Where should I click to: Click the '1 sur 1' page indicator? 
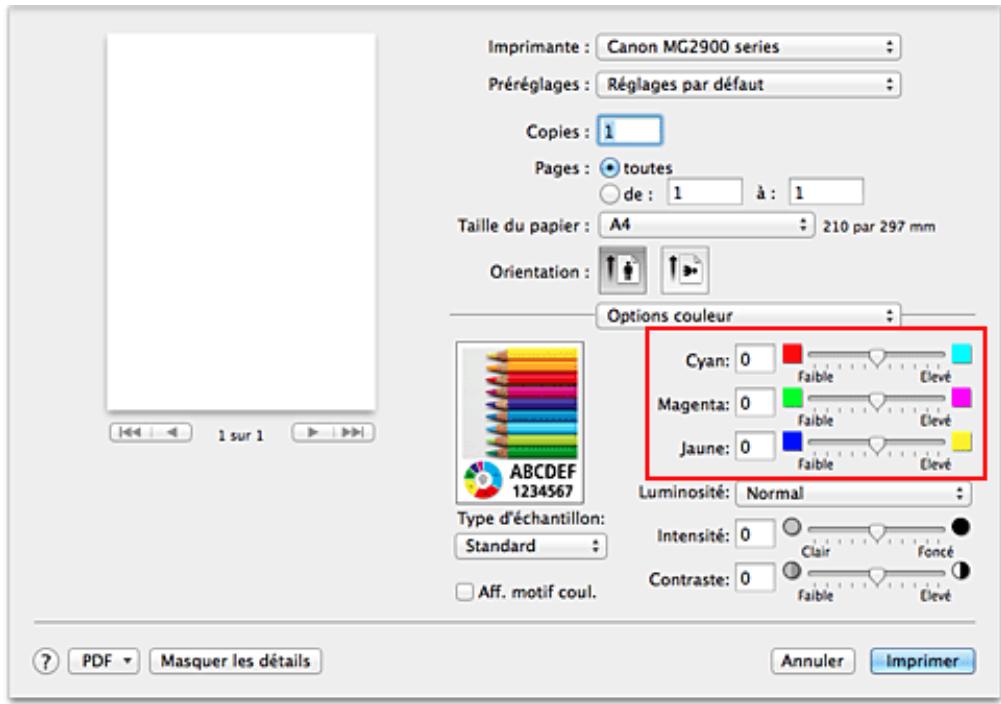click(241, 435)
